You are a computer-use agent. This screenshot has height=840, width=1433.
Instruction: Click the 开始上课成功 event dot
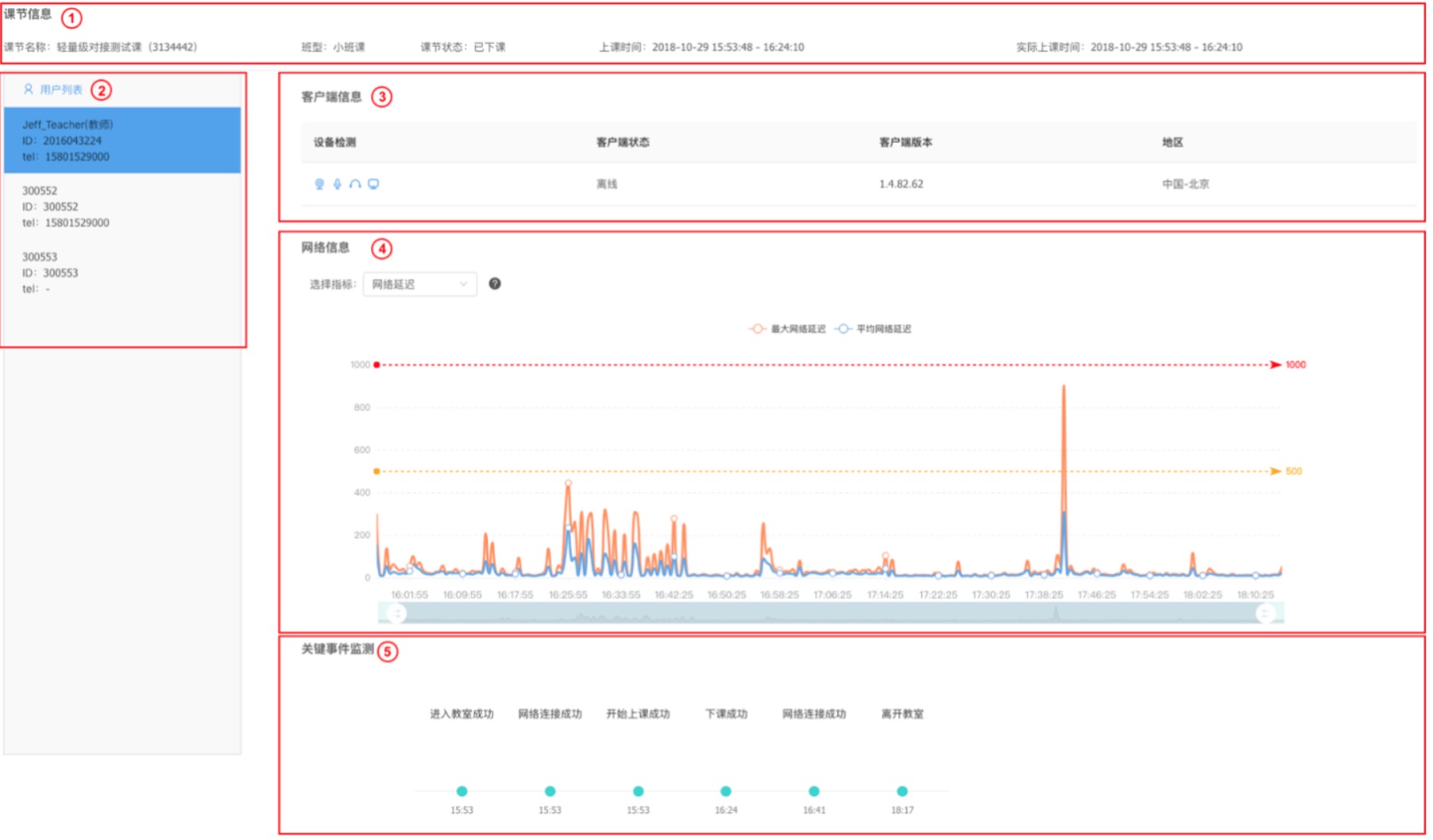coord(638,791)
